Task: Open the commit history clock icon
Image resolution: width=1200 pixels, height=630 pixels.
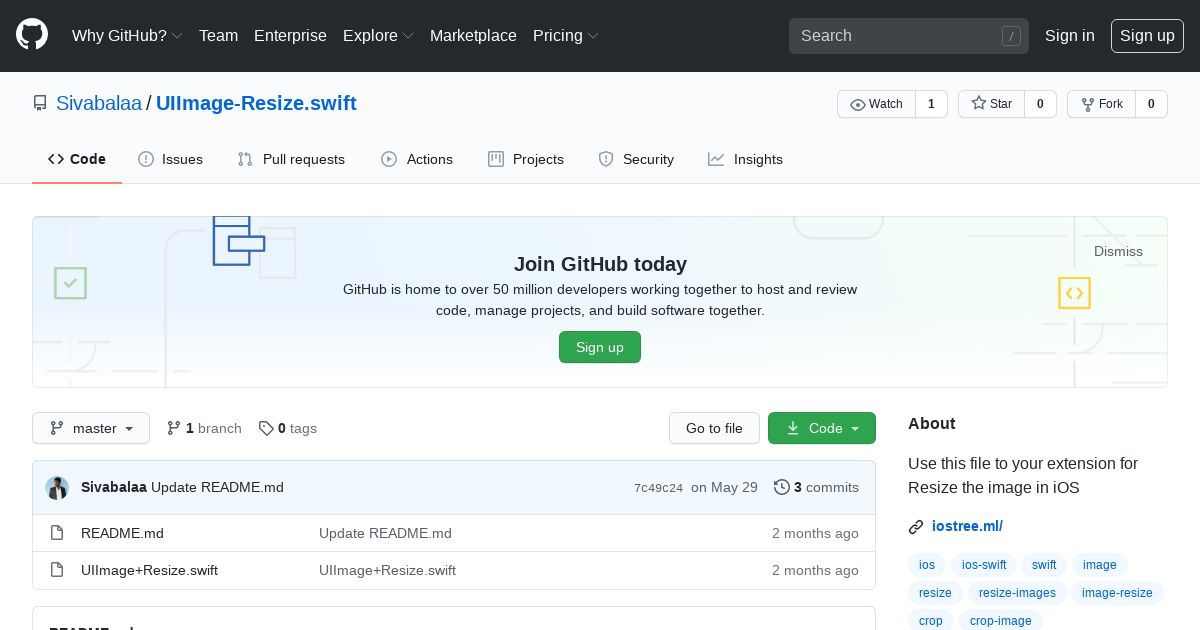Action: [781, 487]
